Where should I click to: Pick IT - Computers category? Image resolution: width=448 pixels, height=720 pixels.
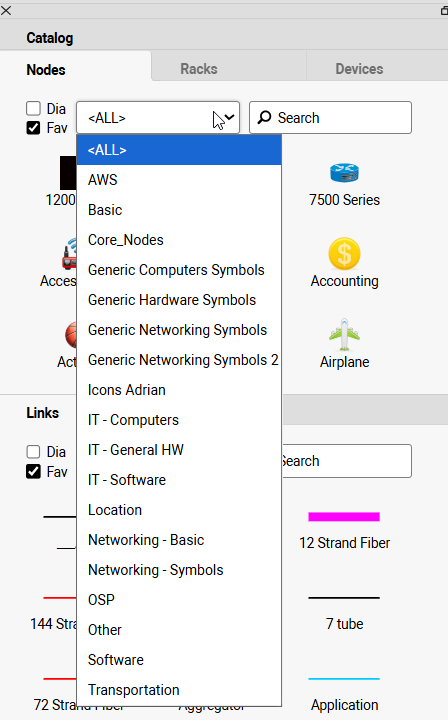179,420
